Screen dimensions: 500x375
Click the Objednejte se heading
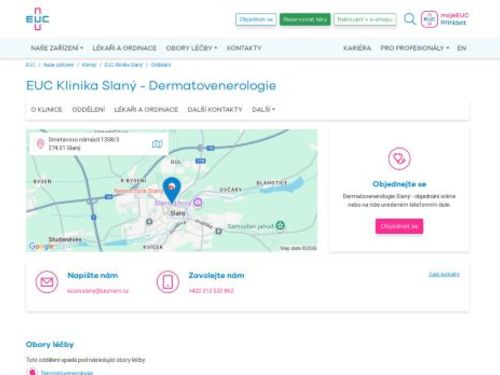[399, 184]
